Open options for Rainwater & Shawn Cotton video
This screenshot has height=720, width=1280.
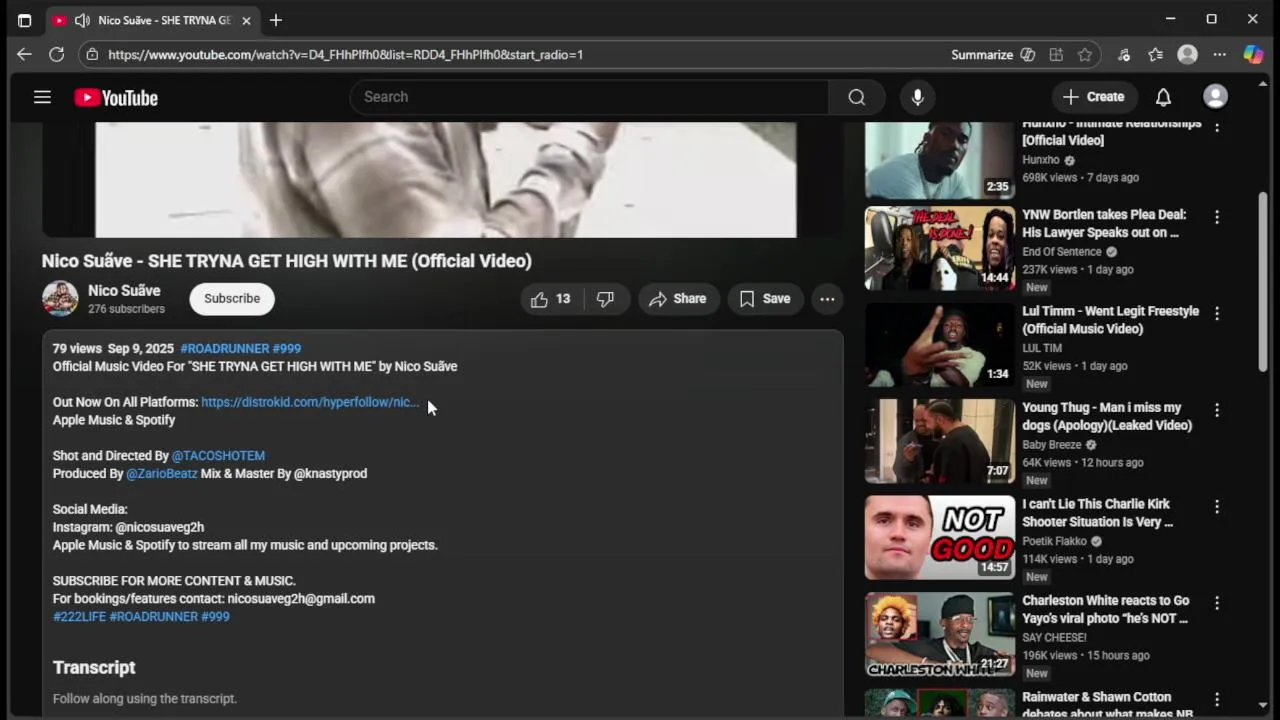pos(1217,700)
